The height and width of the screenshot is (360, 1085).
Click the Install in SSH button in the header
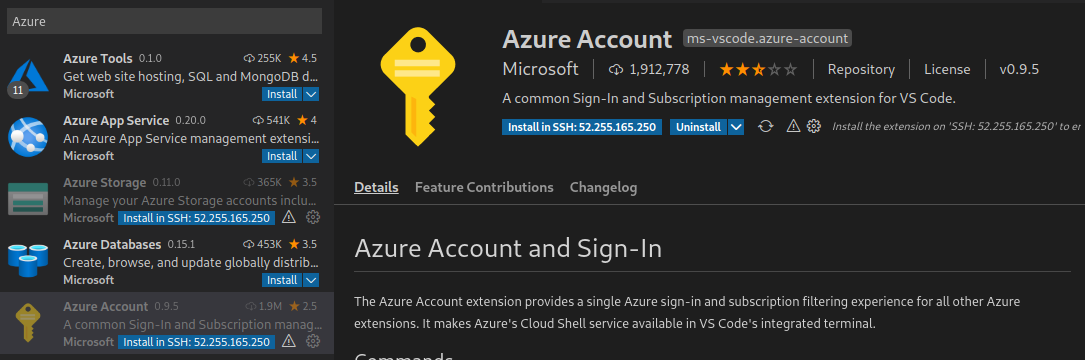(582, 127)
